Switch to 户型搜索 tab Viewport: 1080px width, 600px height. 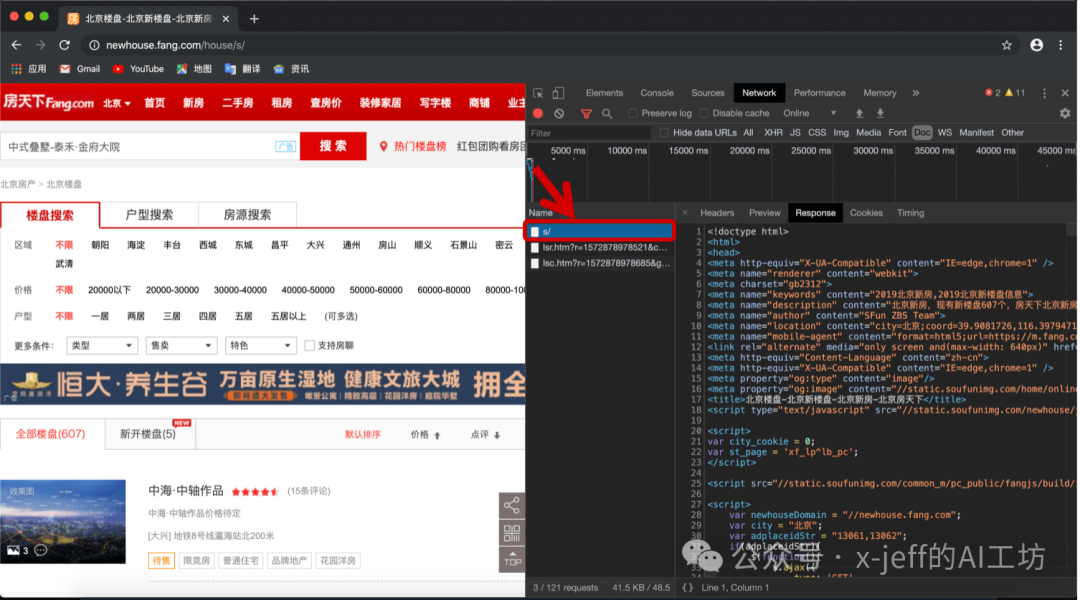[149, 215]
